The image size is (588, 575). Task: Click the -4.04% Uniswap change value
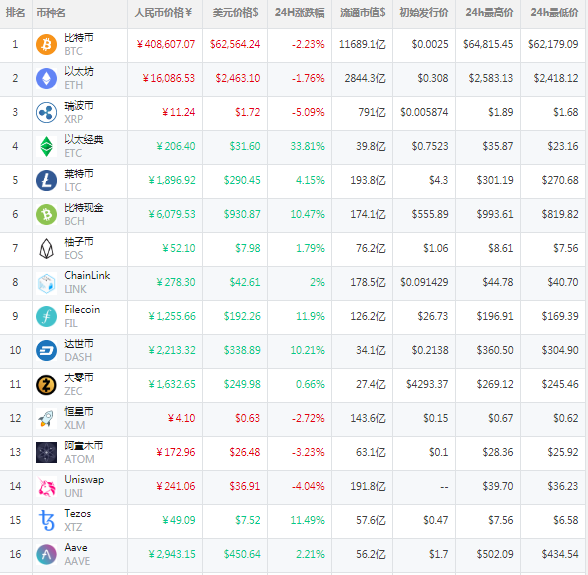tap(308, 486)
